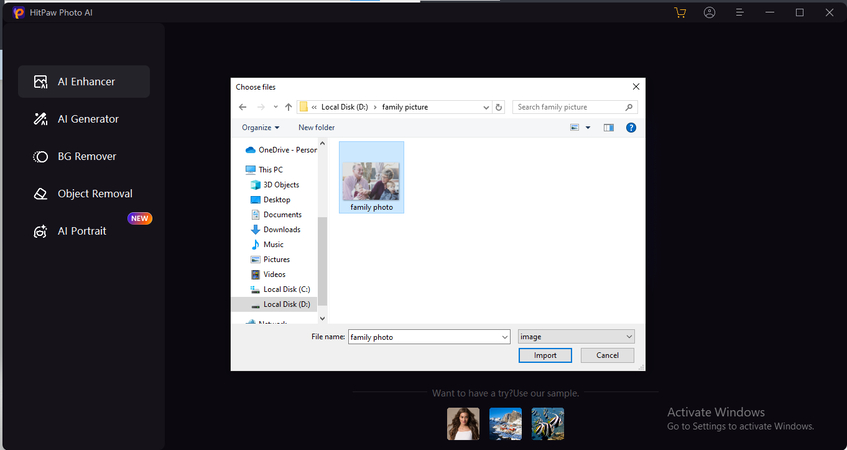Try the striped fish sample image
The image size is (847, 450).
[548, 424]
